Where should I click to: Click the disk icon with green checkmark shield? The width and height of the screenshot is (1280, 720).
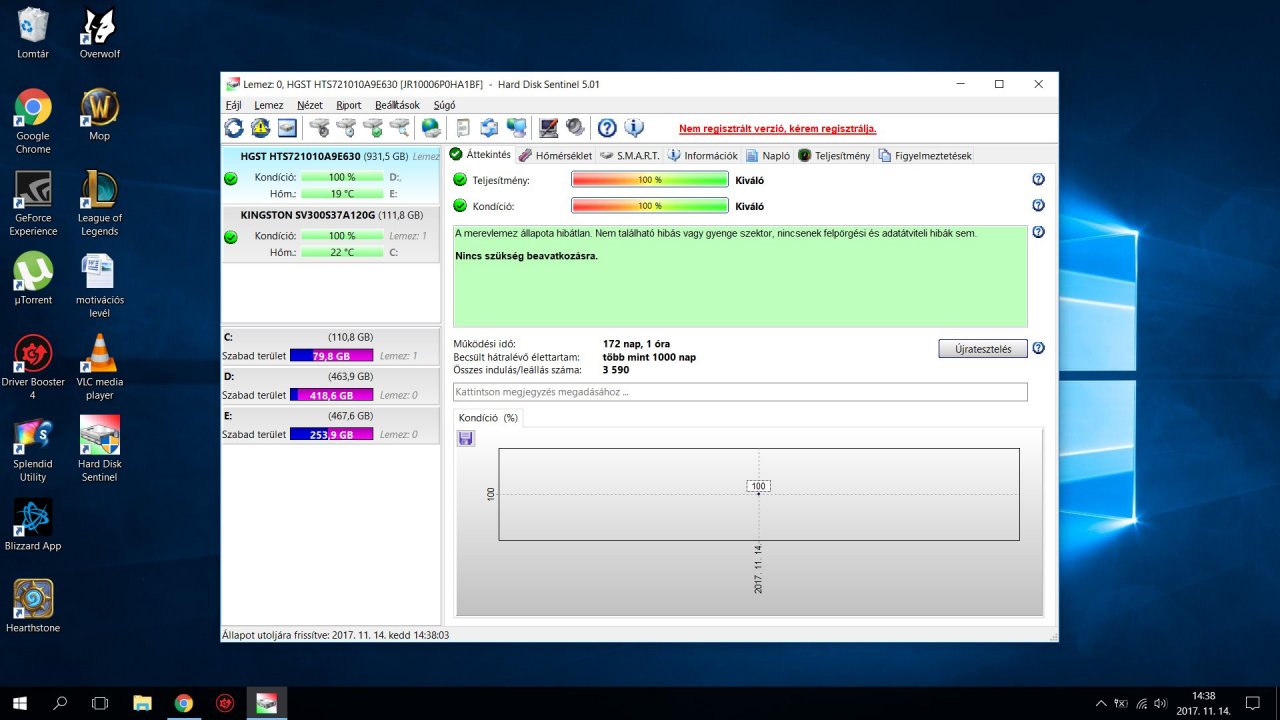[x=373, y=127]
